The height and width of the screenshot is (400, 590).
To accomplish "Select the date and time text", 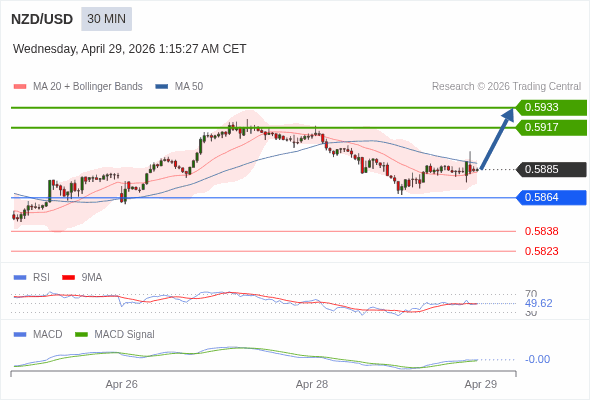I will click(x=129, y=49).
